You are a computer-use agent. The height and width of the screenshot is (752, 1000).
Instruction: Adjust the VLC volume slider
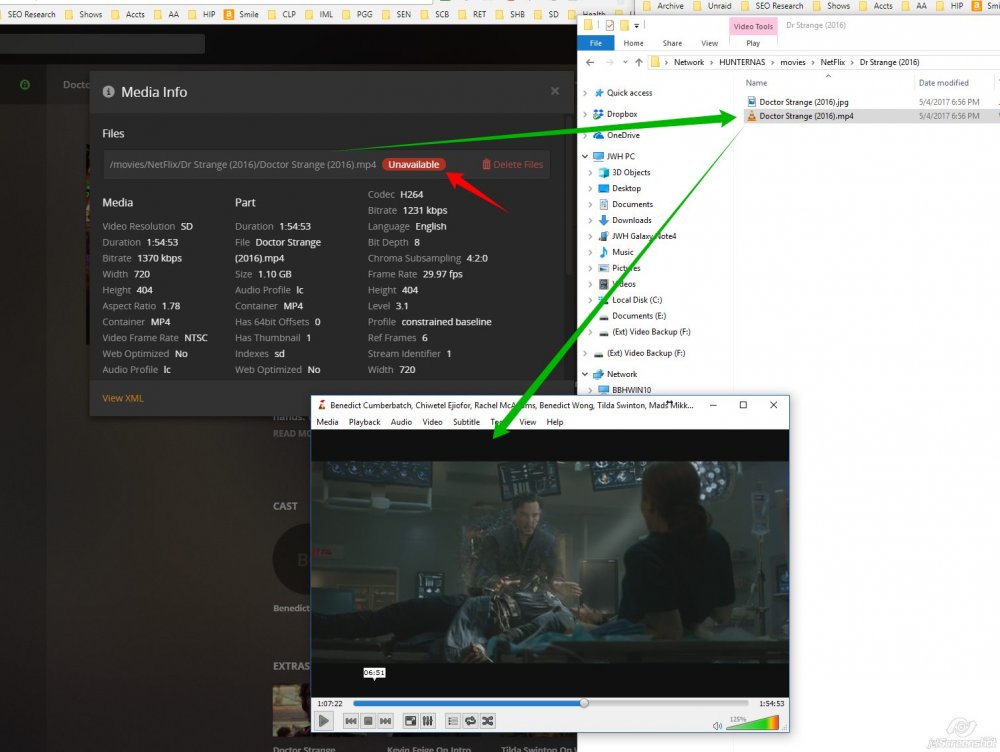point(753,723)
